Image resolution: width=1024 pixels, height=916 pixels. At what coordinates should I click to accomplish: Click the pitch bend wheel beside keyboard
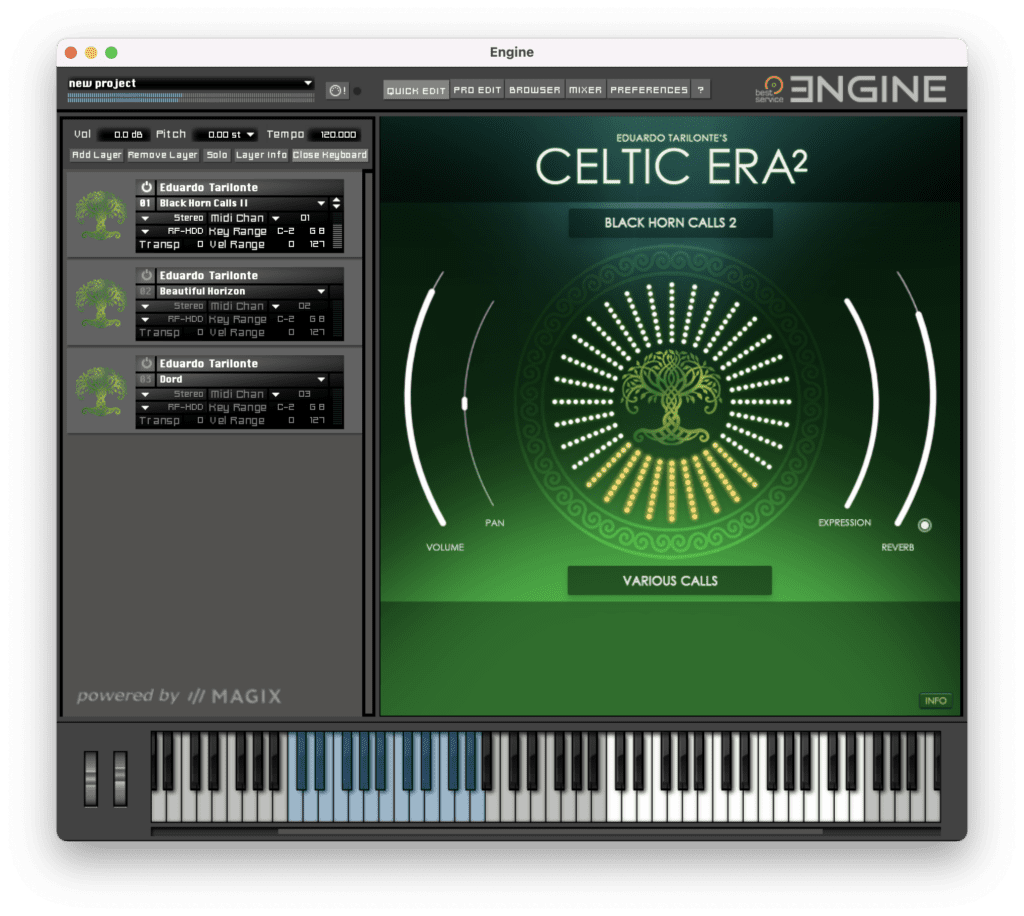pos(91,778)
